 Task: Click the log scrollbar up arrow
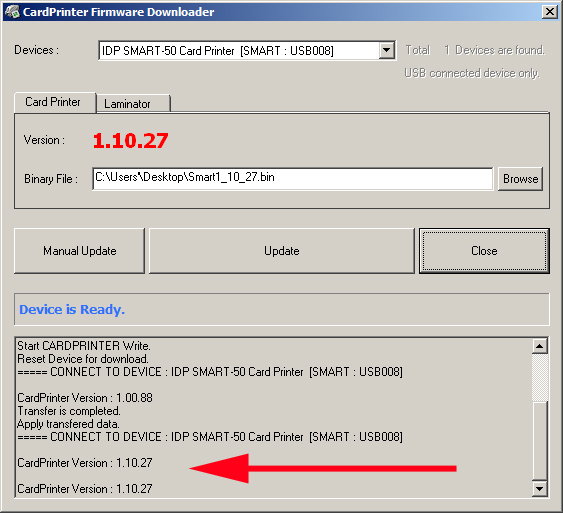540,346
